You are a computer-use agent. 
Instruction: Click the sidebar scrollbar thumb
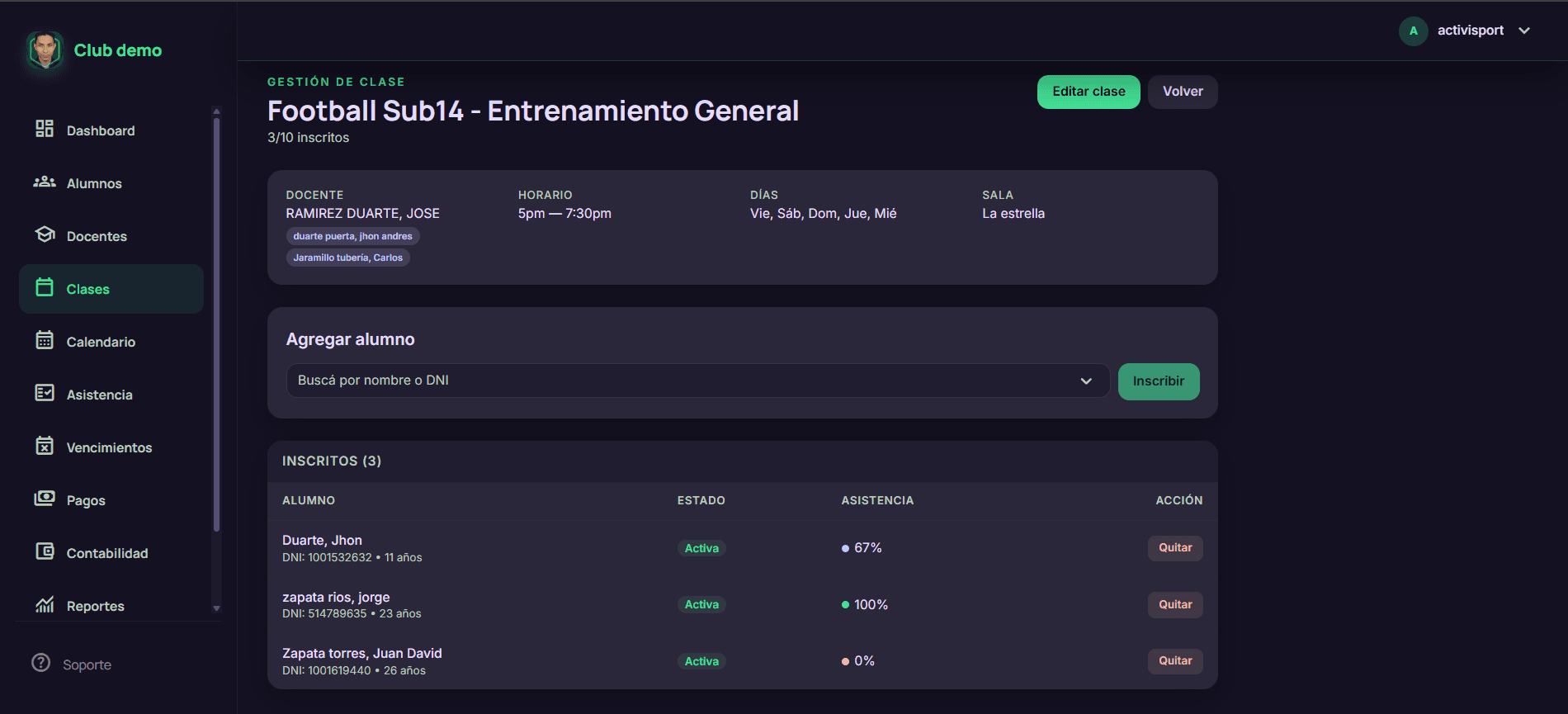(x=216, y=324)
